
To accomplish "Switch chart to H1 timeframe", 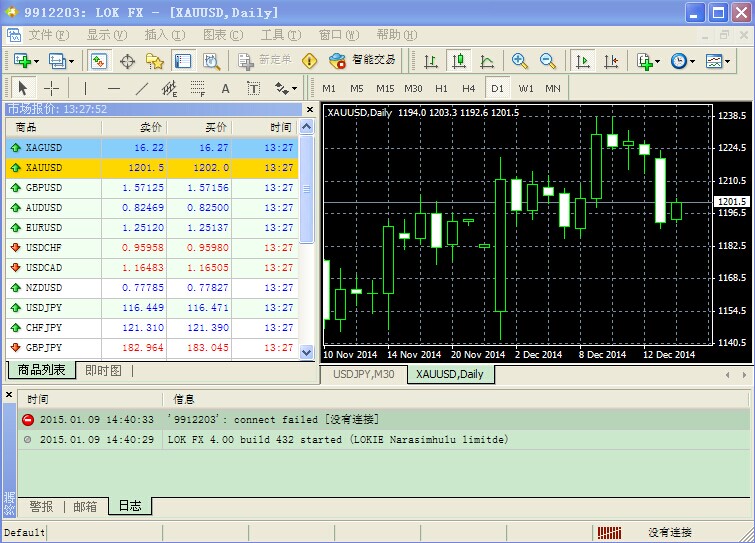I will (x=441, y=89).
